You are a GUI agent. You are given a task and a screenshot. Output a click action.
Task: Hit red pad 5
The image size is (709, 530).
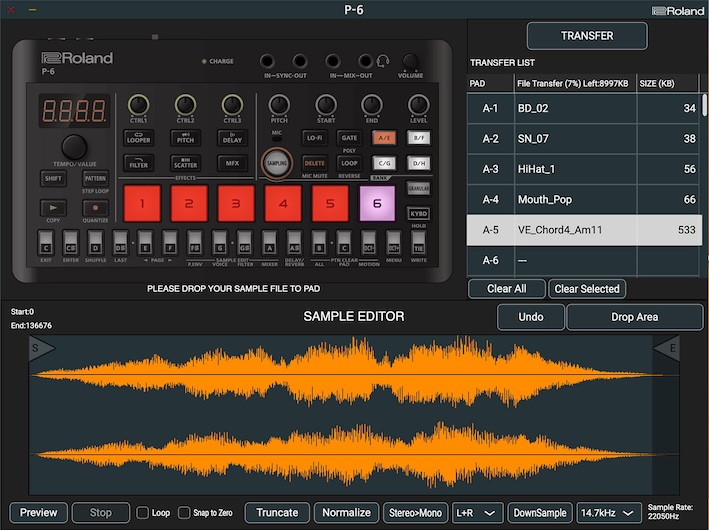pos(330,203)
